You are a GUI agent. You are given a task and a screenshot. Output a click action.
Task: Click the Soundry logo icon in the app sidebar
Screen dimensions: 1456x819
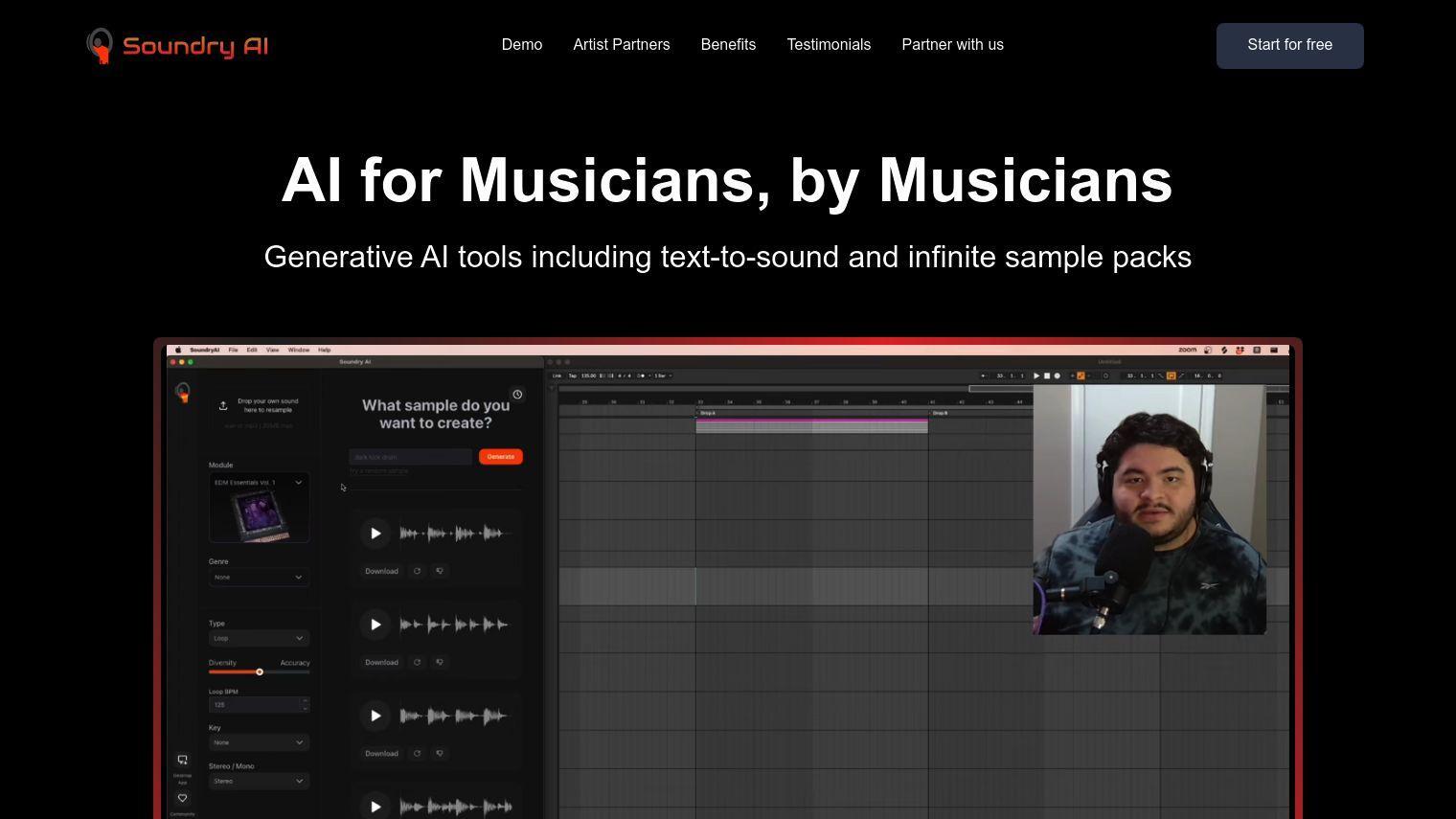(182, 392)
